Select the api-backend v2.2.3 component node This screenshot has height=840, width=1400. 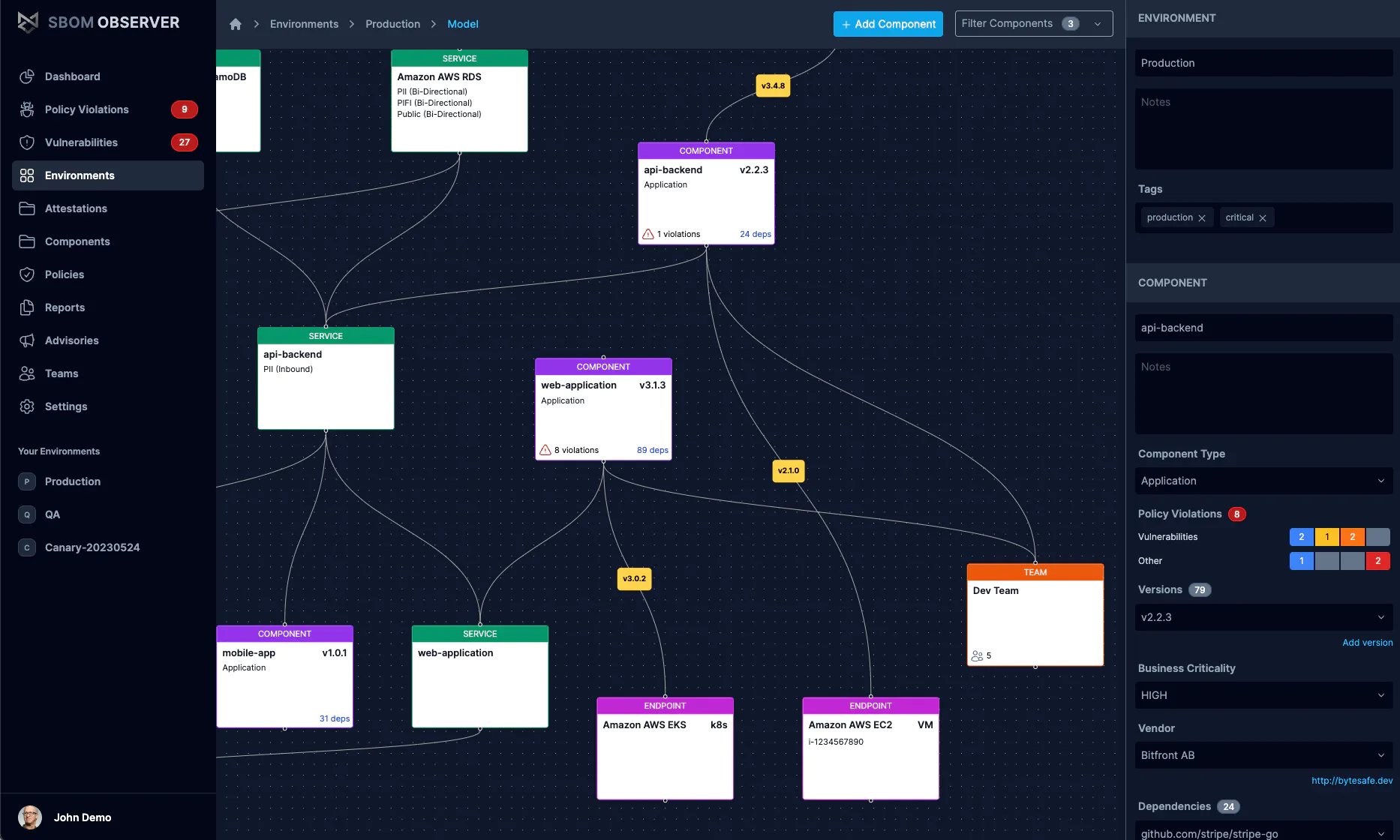coord(706,193)
